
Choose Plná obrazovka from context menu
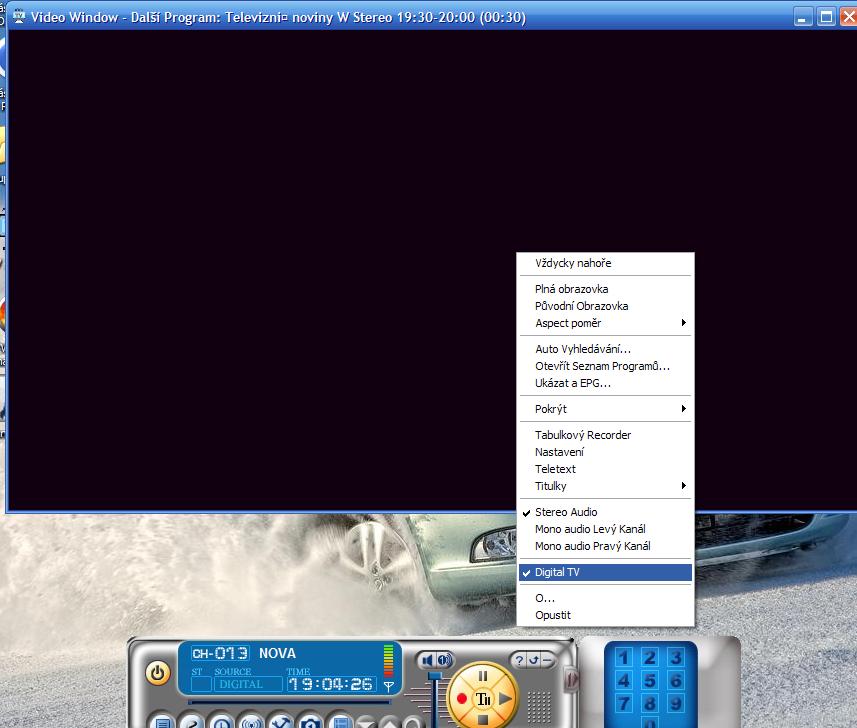(x=572, y=289)
